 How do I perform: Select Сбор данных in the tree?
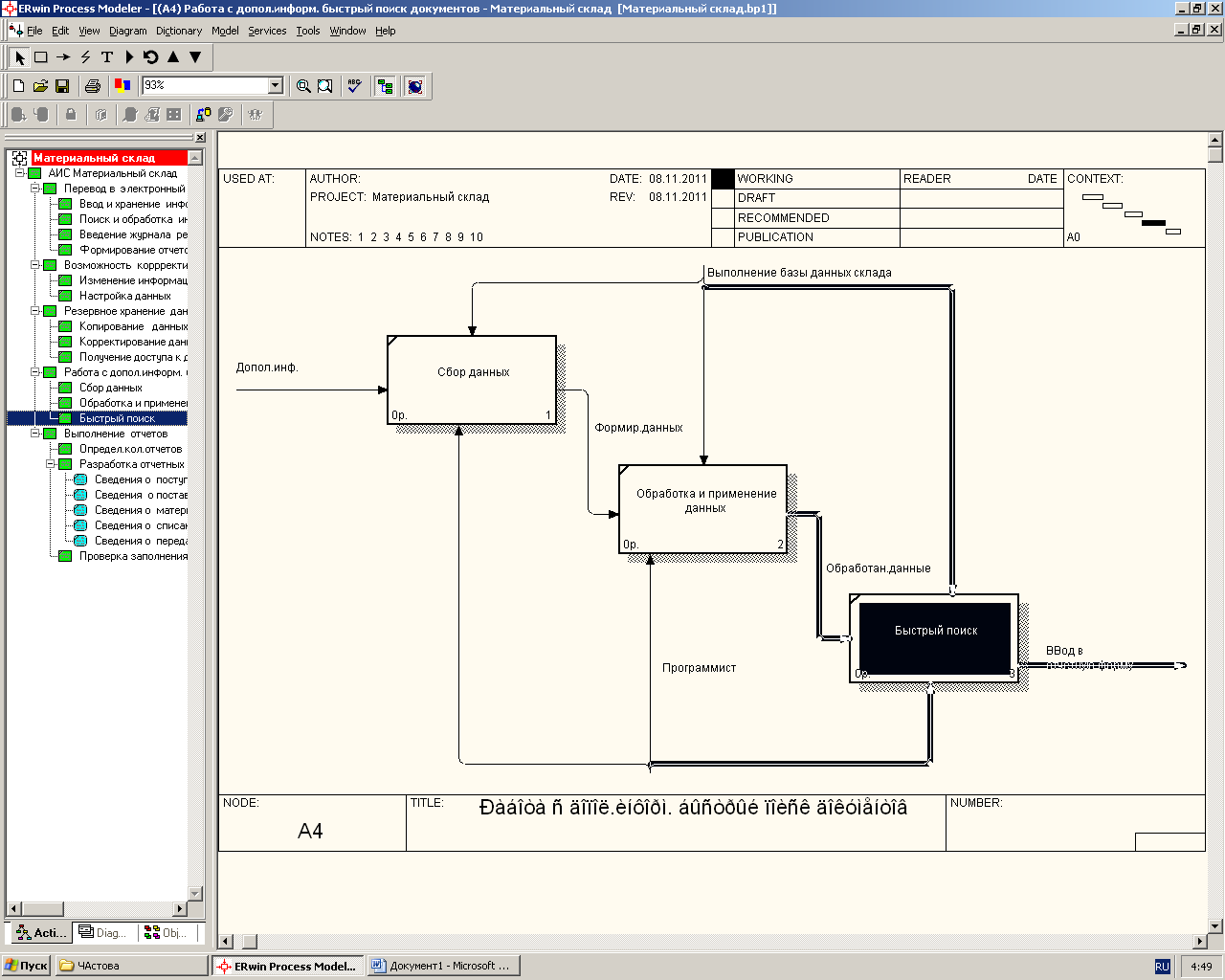pos(110,388)
